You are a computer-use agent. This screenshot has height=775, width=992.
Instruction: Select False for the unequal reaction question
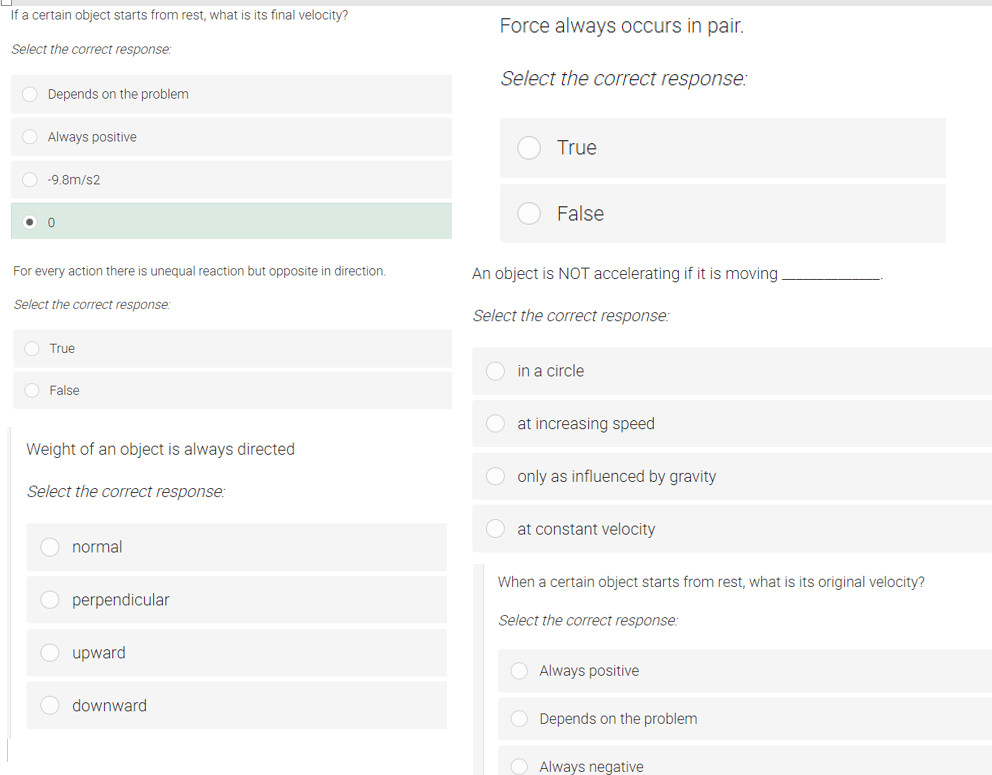click(31, 390)
